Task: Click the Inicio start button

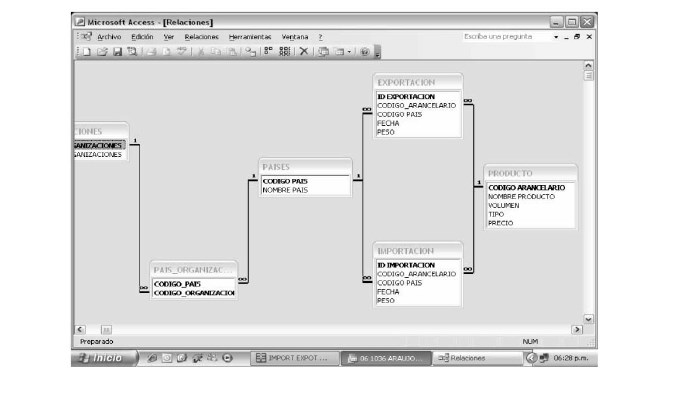Action: coord(103,357)
